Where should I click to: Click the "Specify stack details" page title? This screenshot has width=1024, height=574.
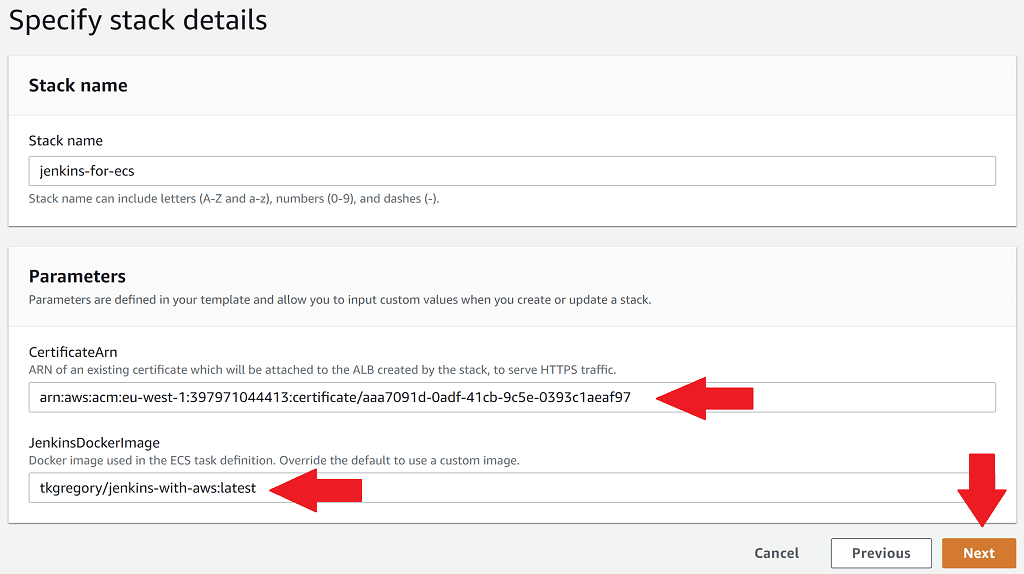[x=138, y=20]
